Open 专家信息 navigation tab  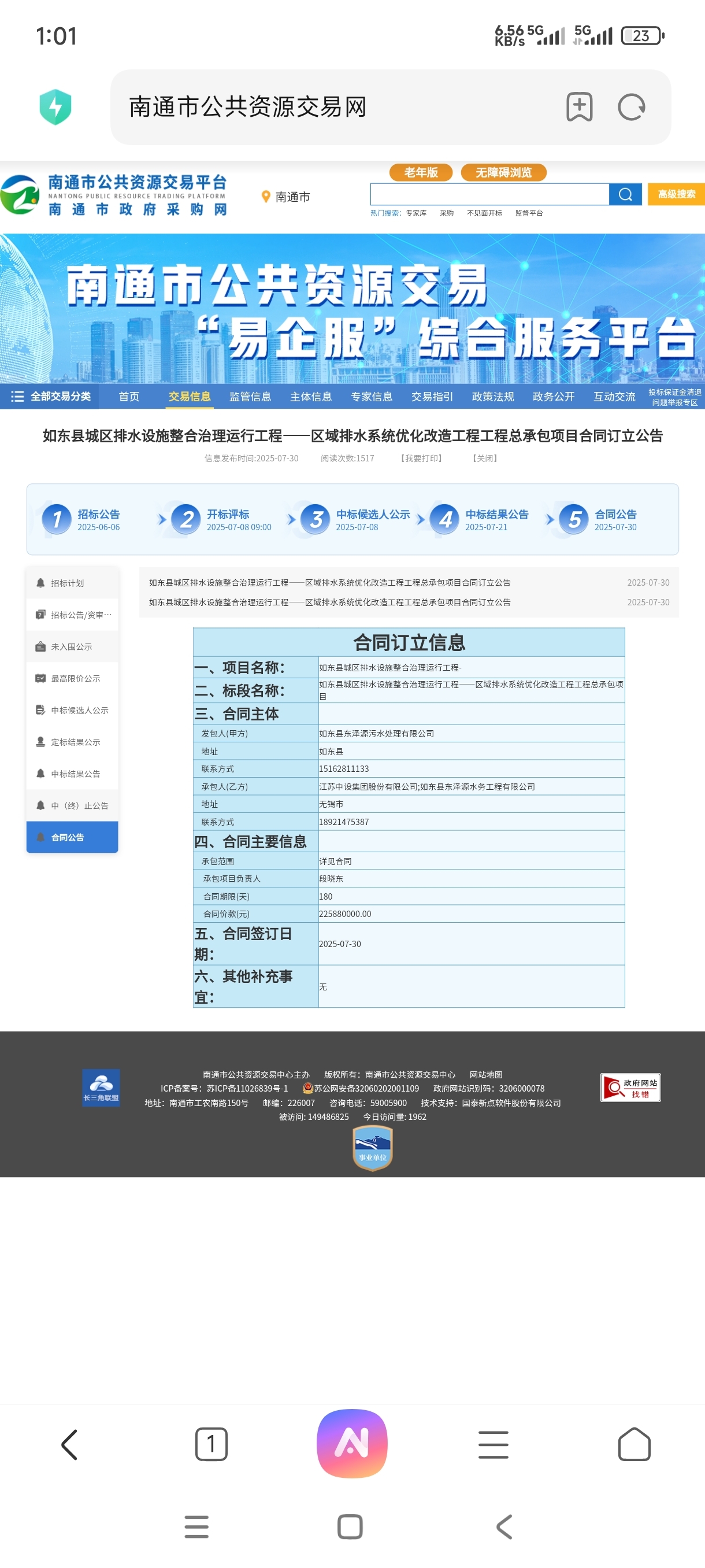click(372, 396)
